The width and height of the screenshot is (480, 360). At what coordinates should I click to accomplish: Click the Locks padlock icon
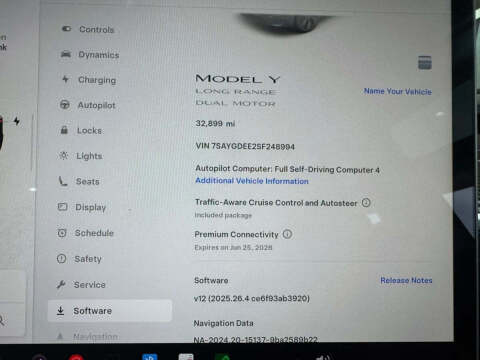[64, 130]
